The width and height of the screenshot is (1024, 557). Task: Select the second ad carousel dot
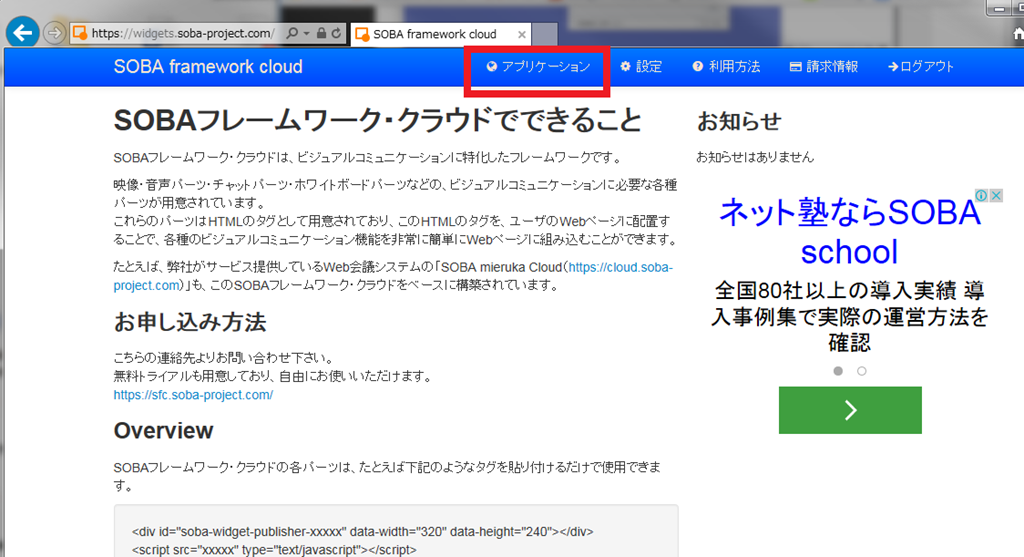coord(861,371)
